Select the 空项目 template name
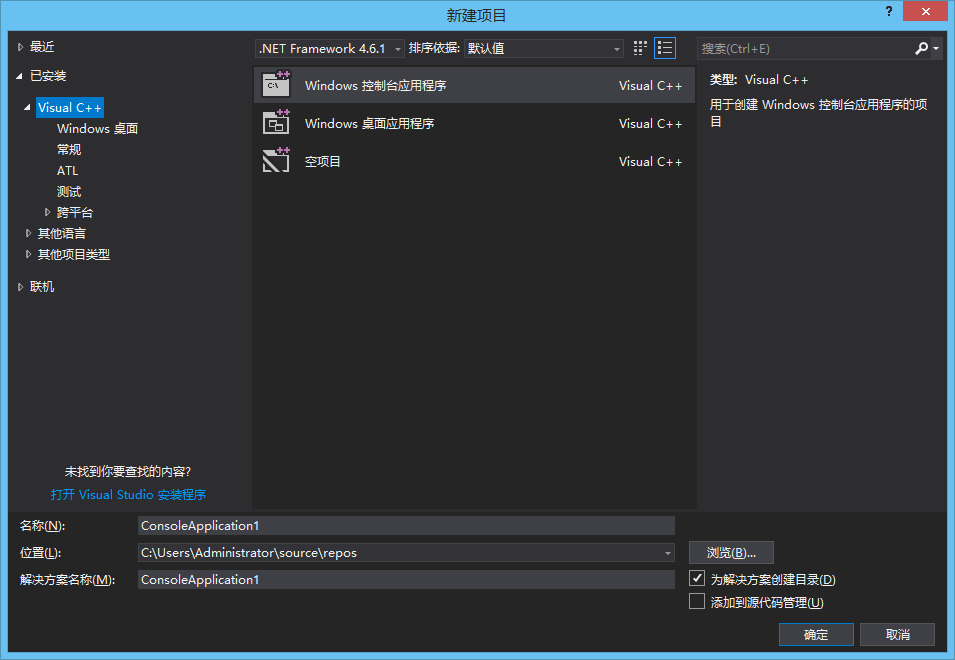The height and width of the screenshot is (660, 955). tap(323, 161)
